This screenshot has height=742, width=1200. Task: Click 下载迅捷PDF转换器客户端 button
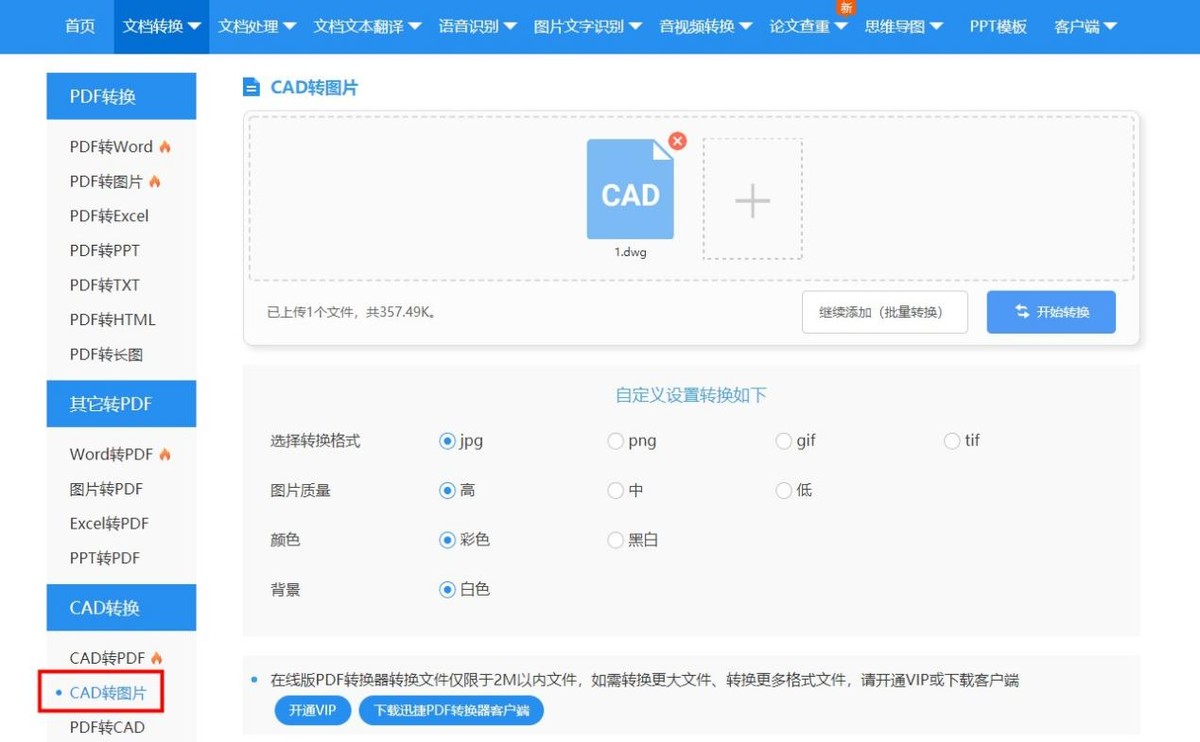pyautogui.click(x=451, y=711)
